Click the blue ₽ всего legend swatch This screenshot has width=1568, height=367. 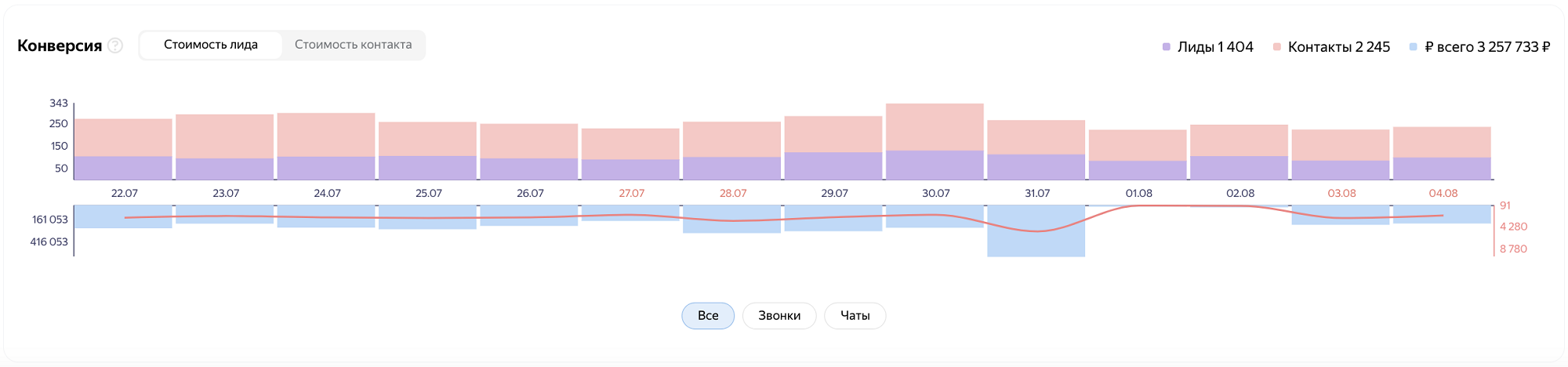1413,47
